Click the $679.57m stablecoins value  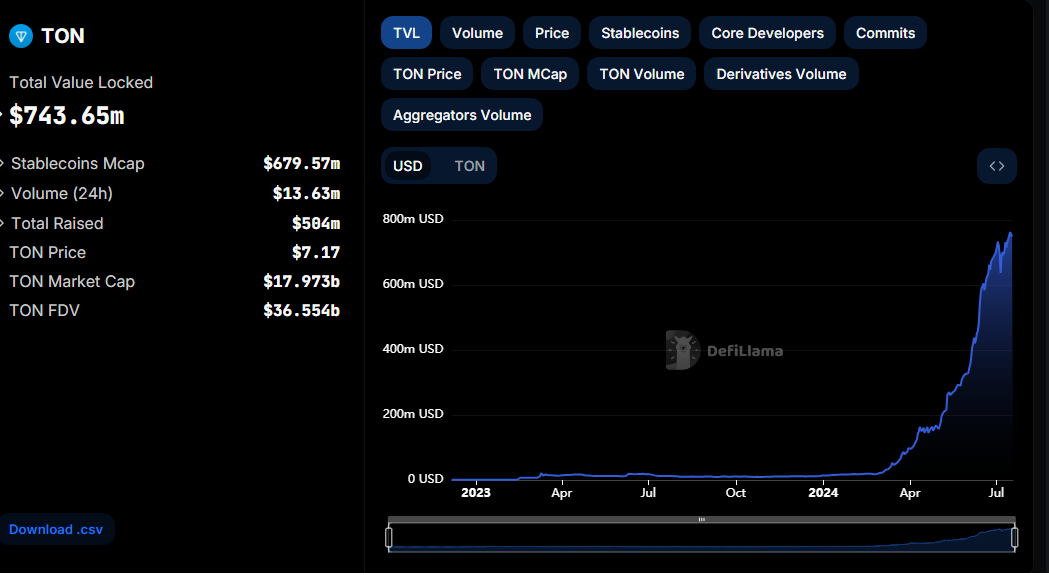coord(302,163)
